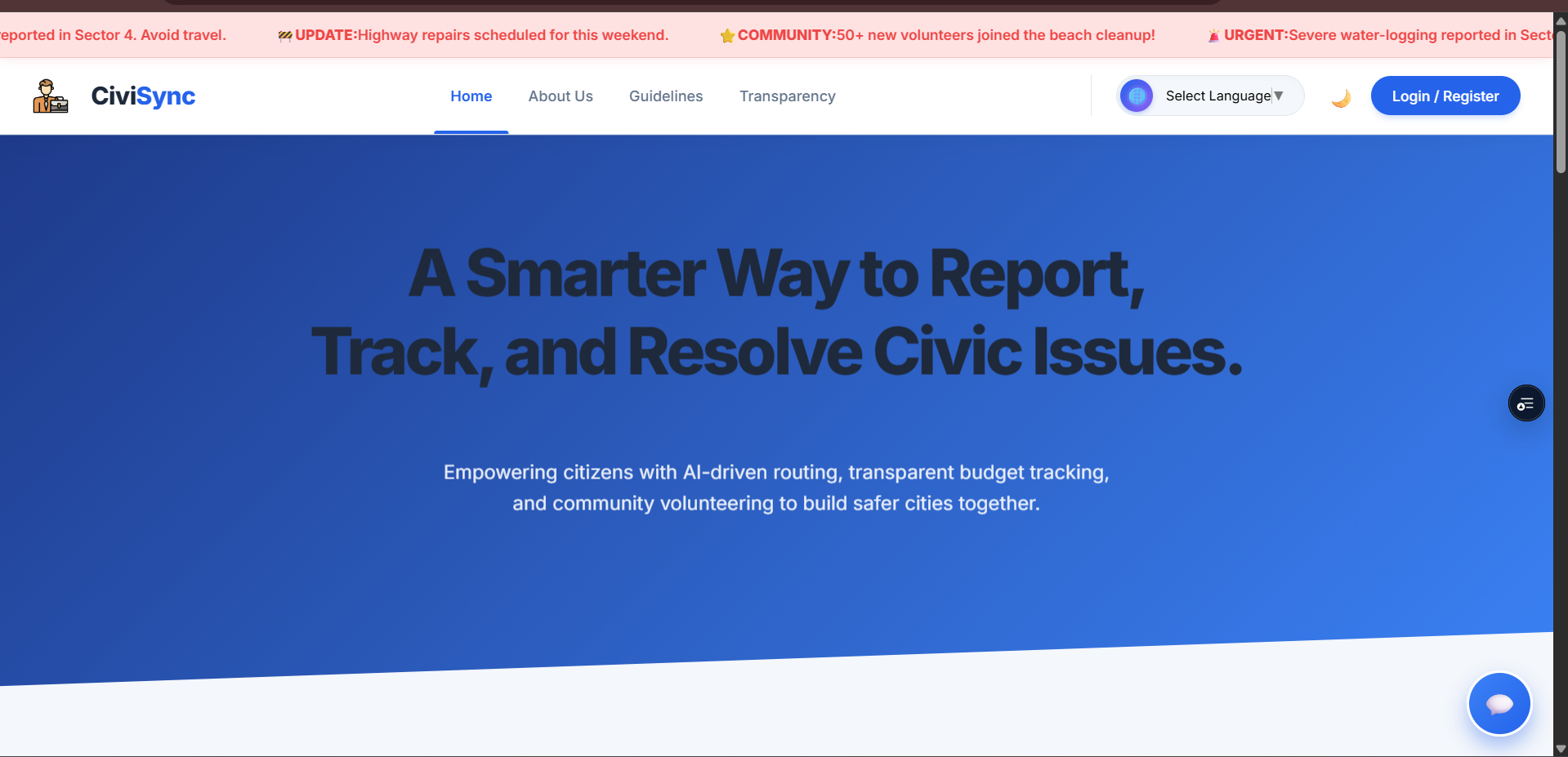Open the Guidelines page

pyautogui.click(x=666, y=96)
